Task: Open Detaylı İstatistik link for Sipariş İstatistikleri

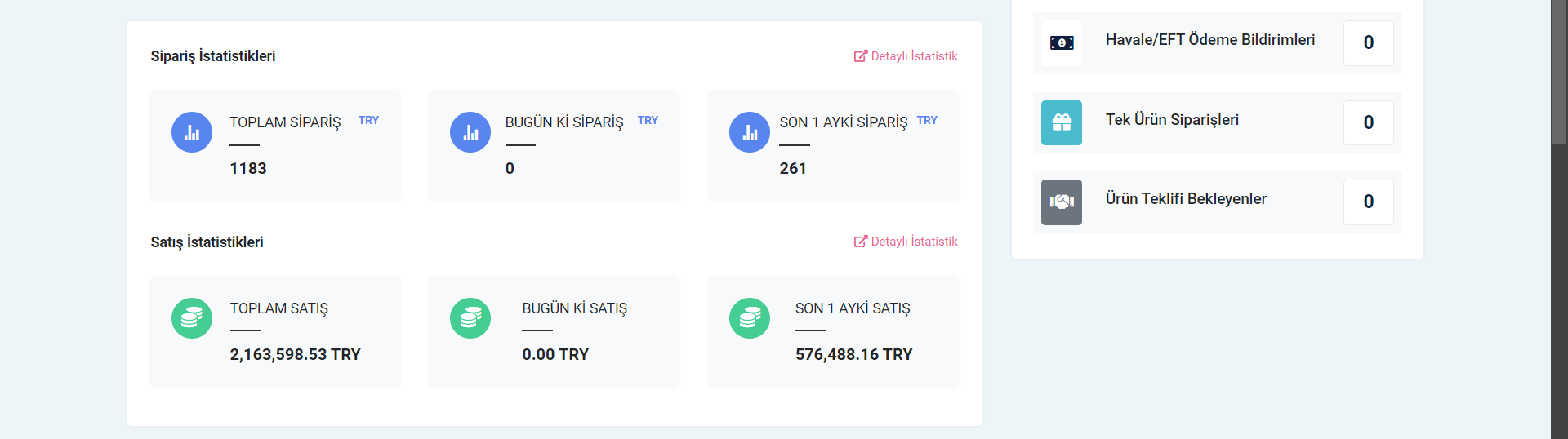Action: 906,56
